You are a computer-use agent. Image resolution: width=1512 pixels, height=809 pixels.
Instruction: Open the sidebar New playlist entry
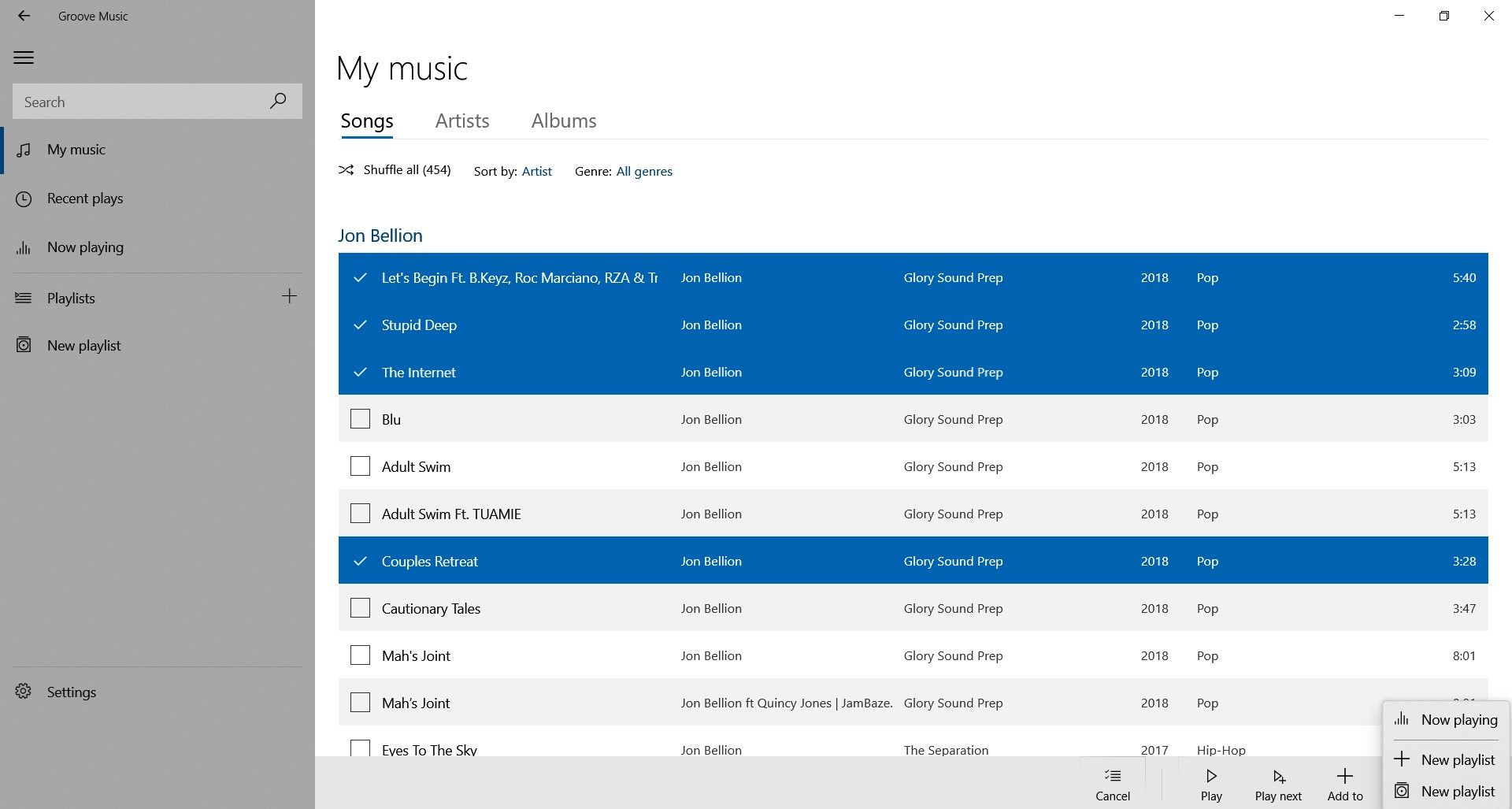(x=157, y=346)
